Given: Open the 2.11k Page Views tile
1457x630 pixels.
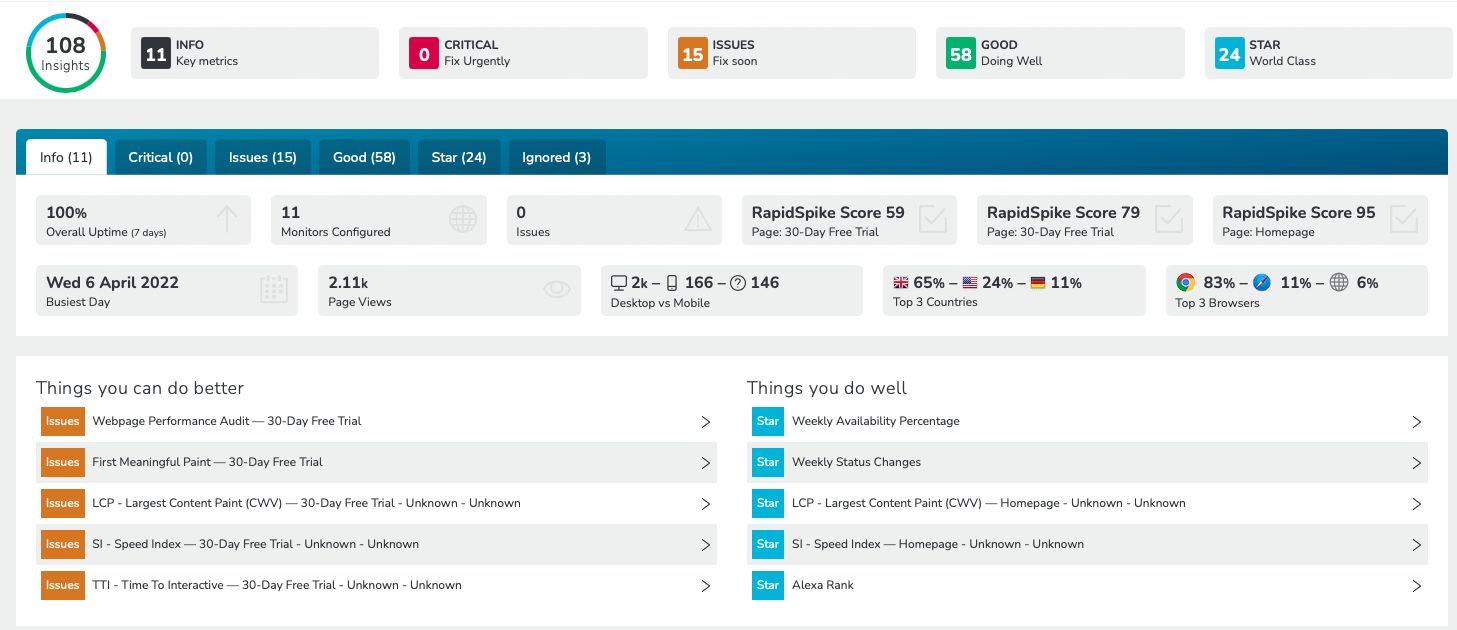Looking at the screenshot, I should pos(449,290).
